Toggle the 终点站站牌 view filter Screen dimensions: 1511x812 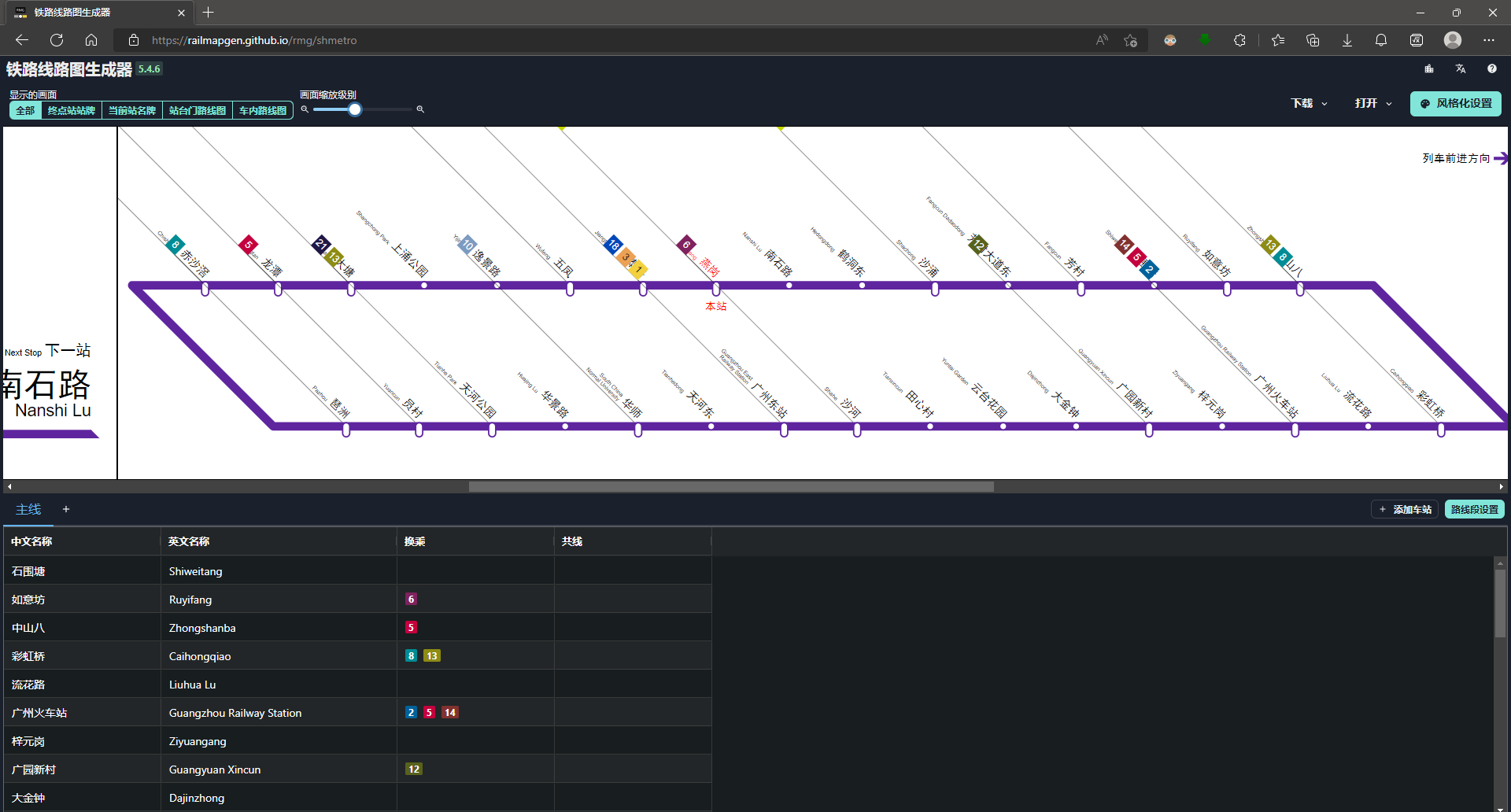point(71,110)
